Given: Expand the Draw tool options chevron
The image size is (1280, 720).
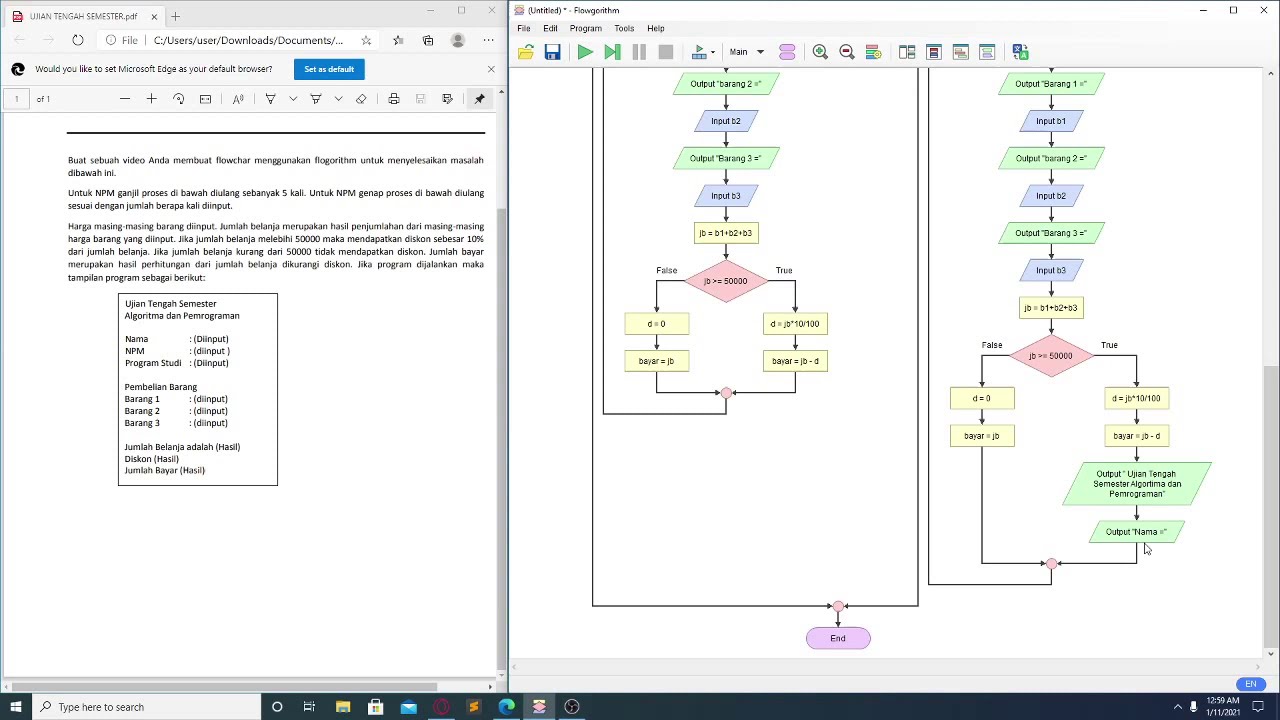Looking at the screenshot, I should click(x=293, y=99).
